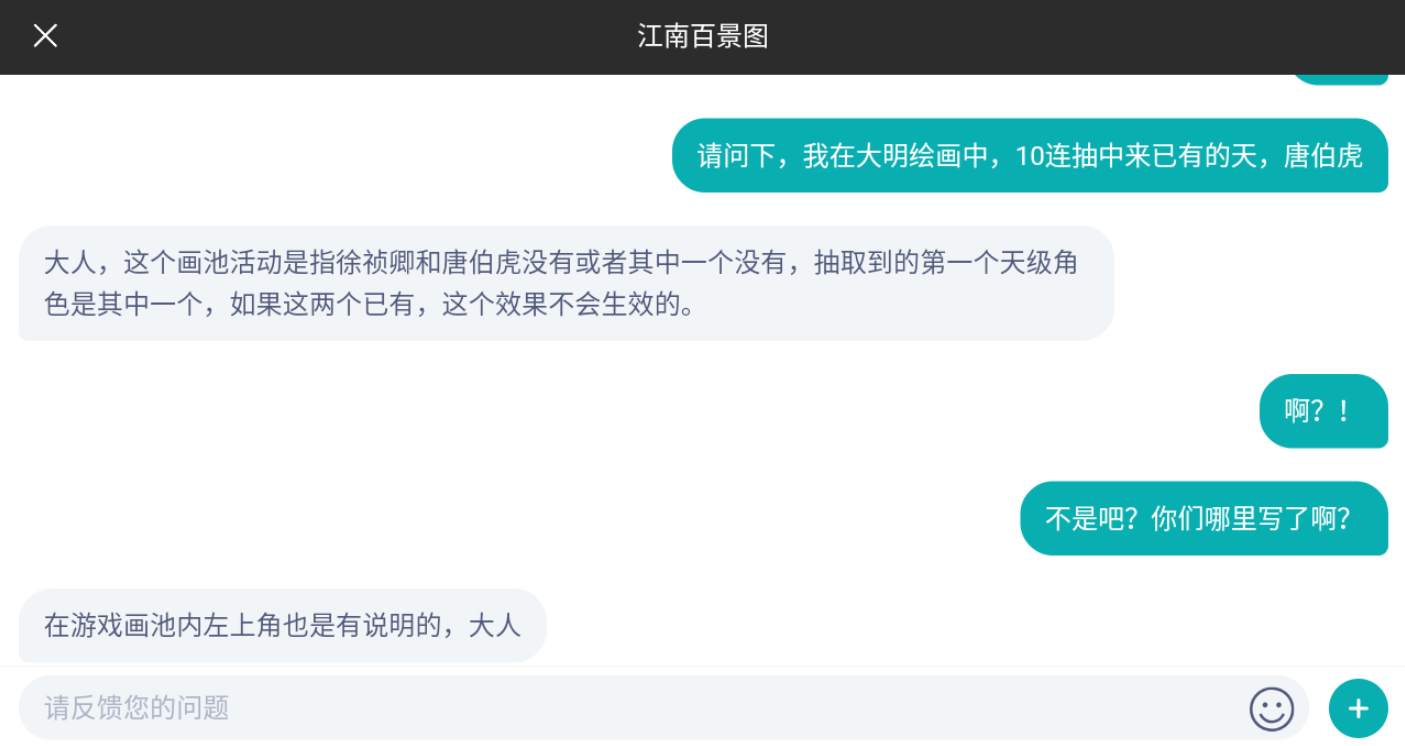Click the word 大人 ending the last reply
This screenshot has width=1405, height=746.
[495, 625]
